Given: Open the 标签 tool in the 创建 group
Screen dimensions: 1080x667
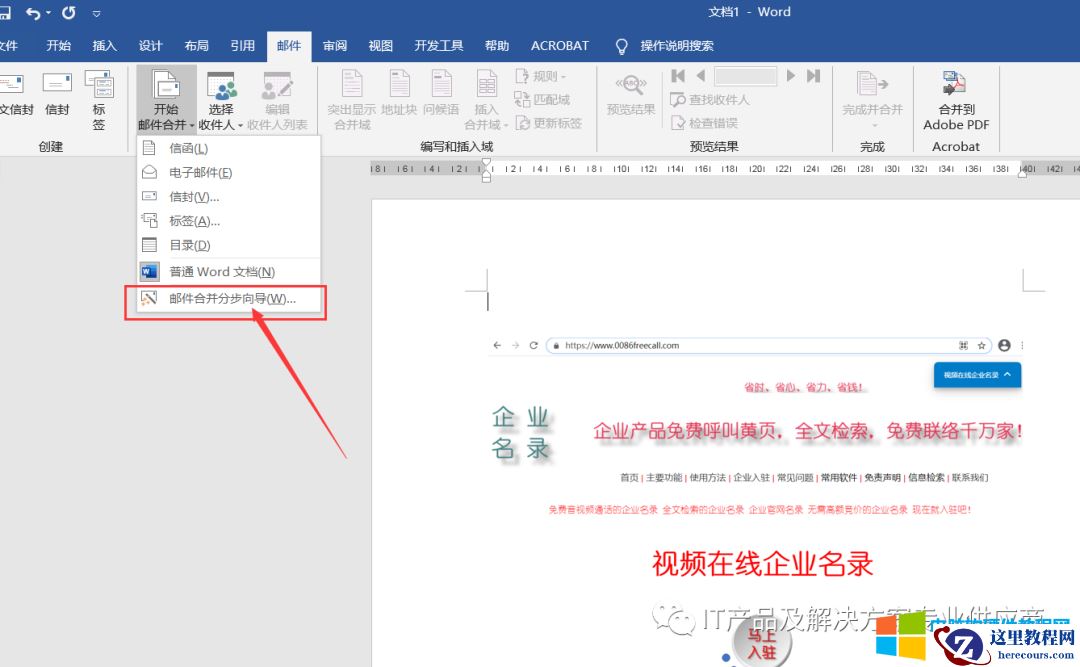Looking at the screenshot, I should pyautogui.click(x=100, y=95).
